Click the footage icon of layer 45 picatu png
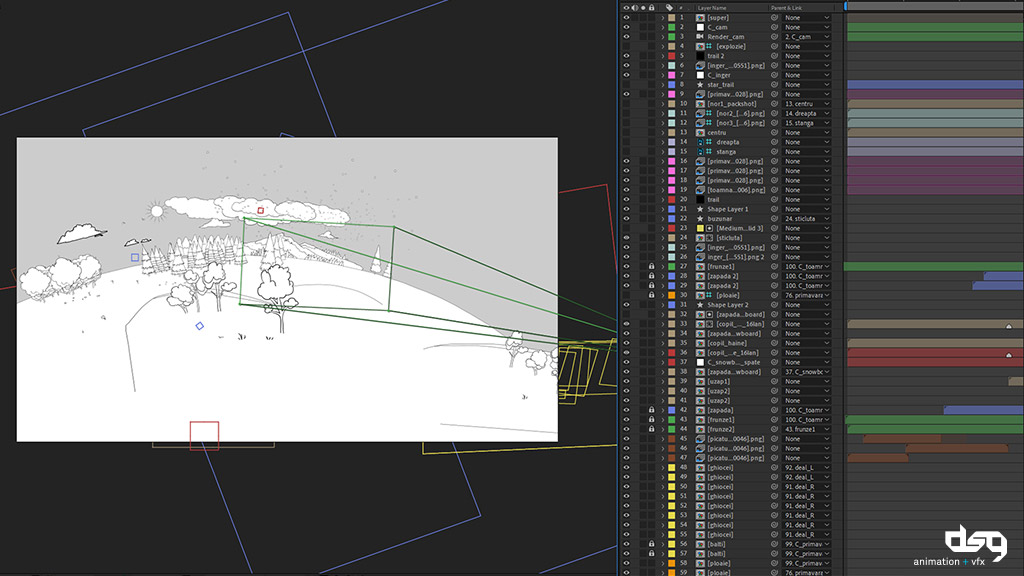The width and height of the screenshot is (1024, 576). pyautogui.click(x=700, y=439)
